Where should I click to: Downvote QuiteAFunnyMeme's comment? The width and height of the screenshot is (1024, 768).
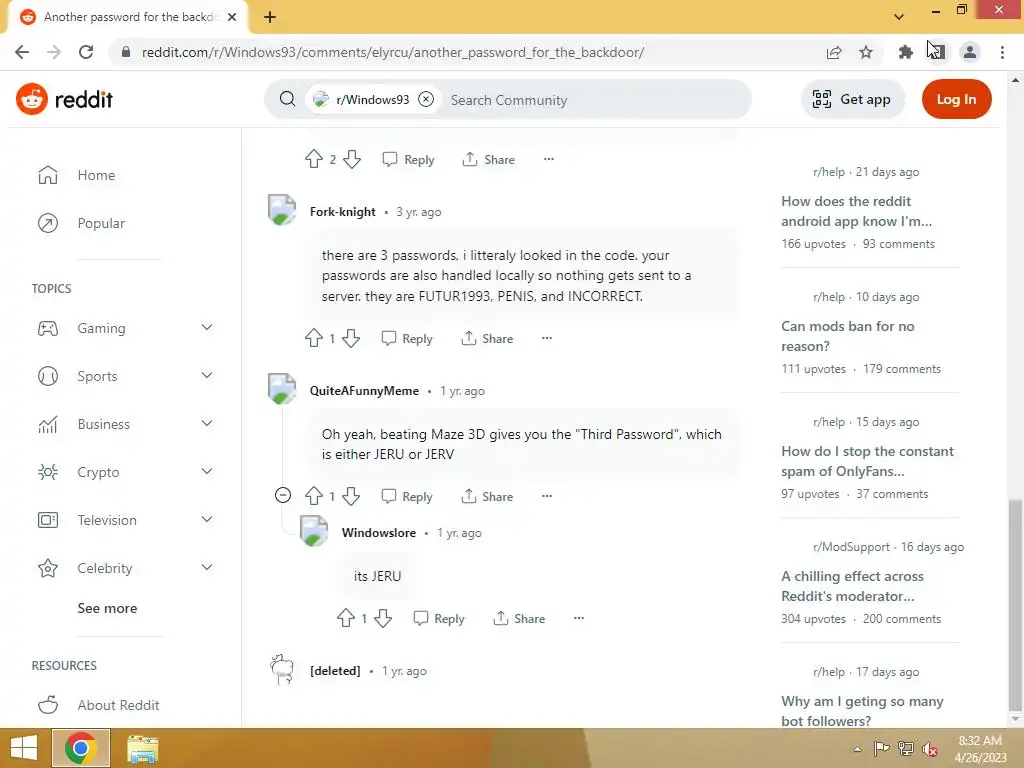(x=351, y=496)
